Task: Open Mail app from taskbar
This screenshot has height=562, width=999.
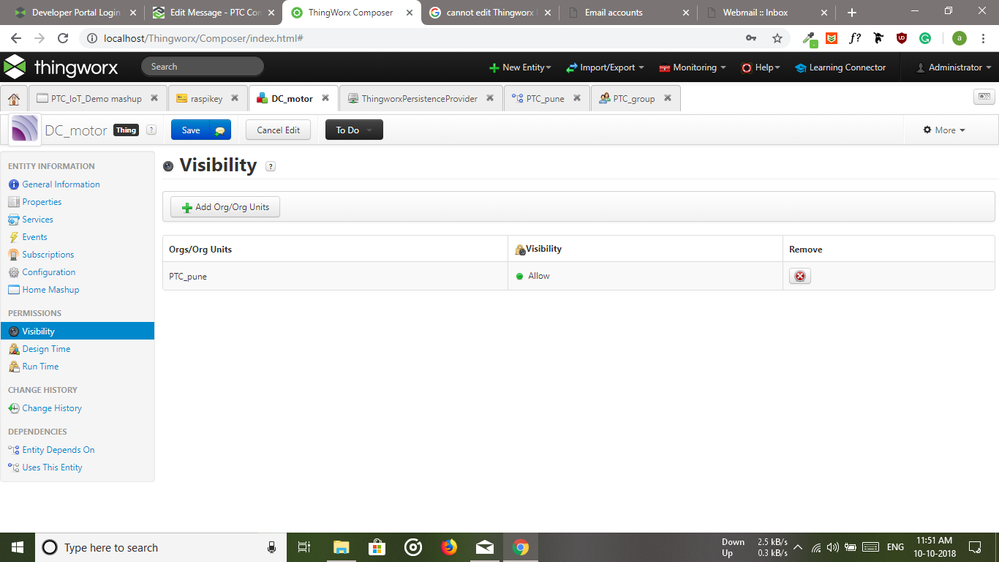Action: (x=485, y=547)
